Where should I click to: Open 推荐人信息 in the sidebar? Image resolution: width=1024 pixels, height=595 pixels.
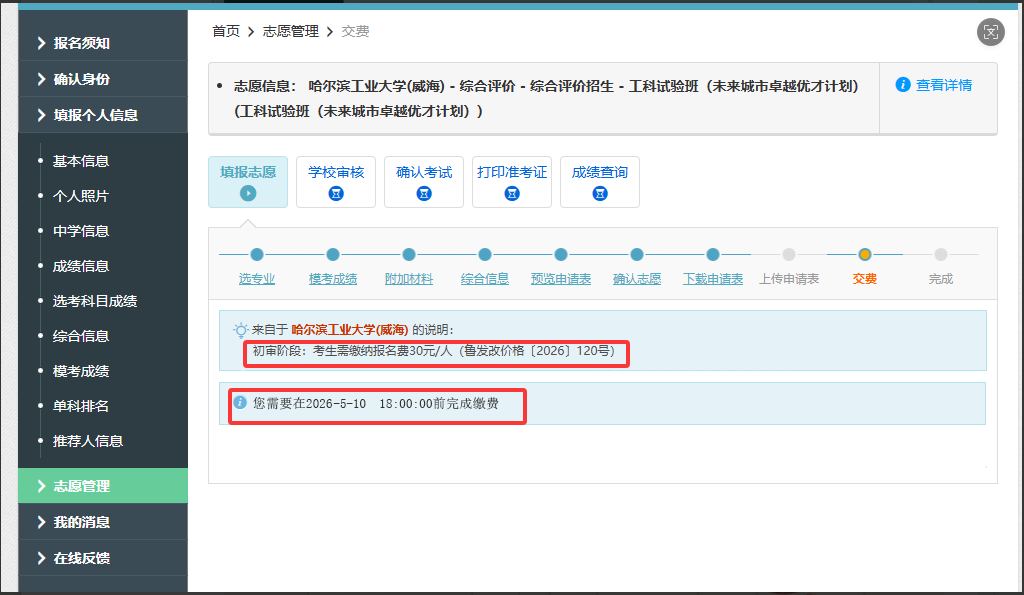click(x=88, y=441)
